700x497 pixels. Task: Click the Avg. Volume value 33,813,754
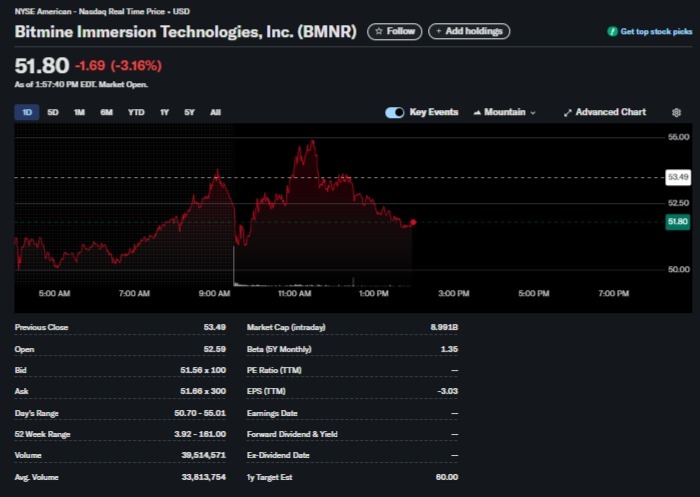204,477
